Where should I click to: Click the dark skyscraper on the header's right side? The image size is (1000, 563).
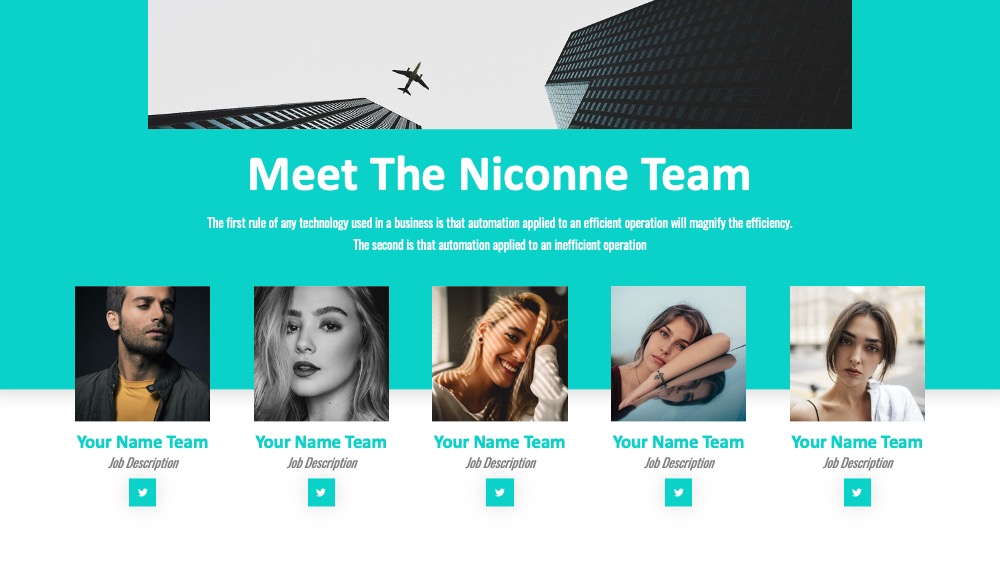tap(698, 64)
